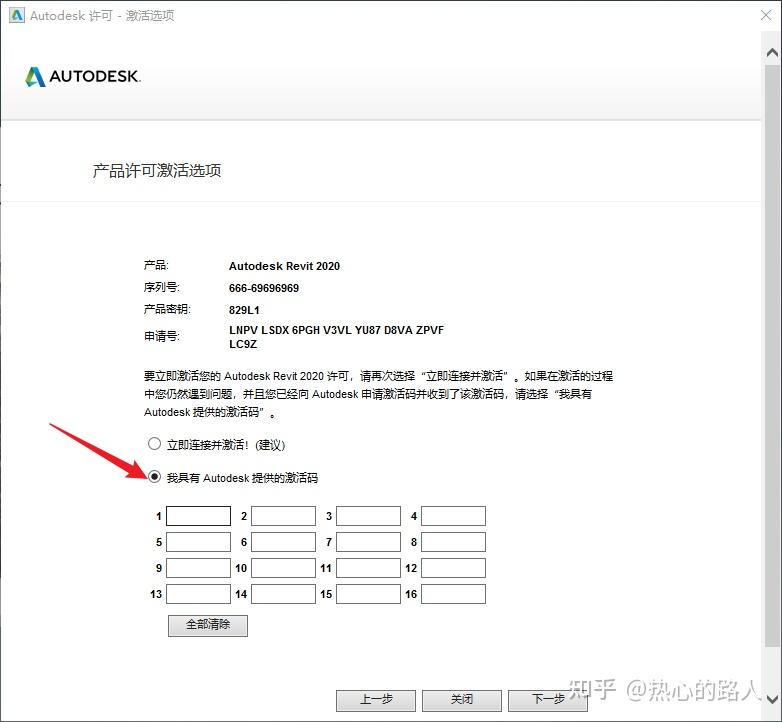Click activation code field 11

coord(368,568)
